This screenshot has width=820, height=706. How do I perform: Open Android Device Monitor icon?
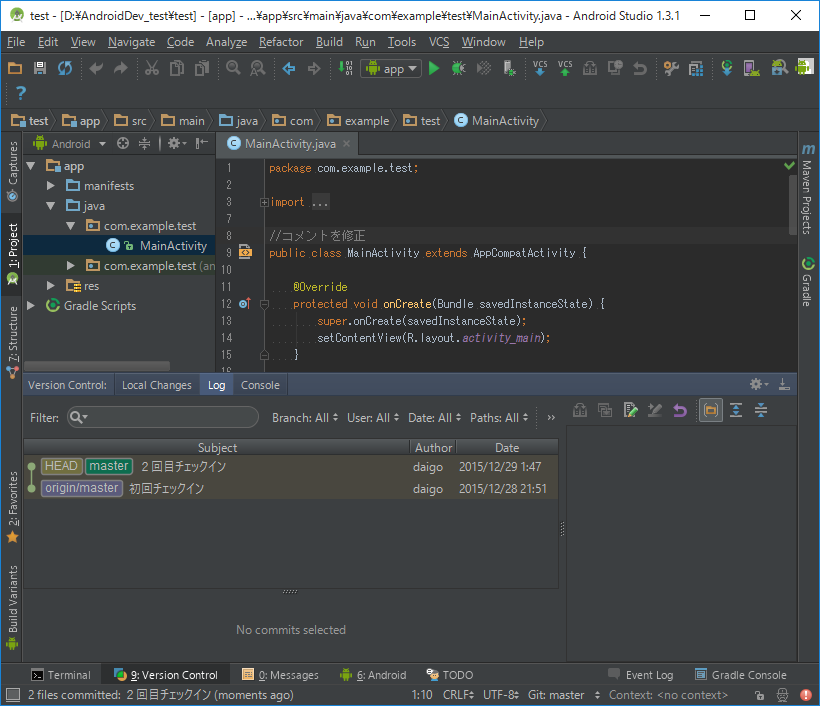tap(804, 67)
